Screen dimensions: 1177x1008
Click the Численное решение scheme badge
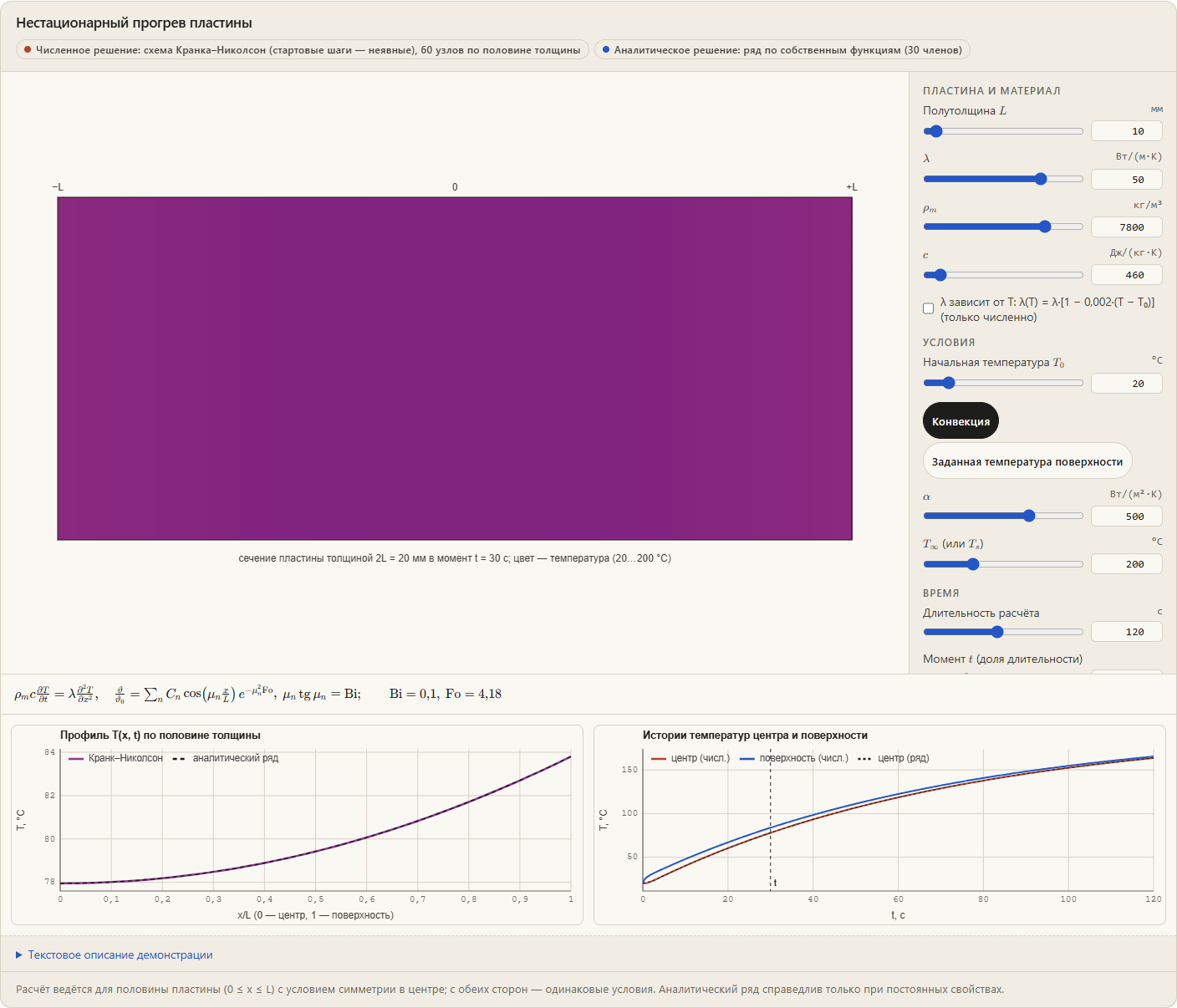[303, 50]
